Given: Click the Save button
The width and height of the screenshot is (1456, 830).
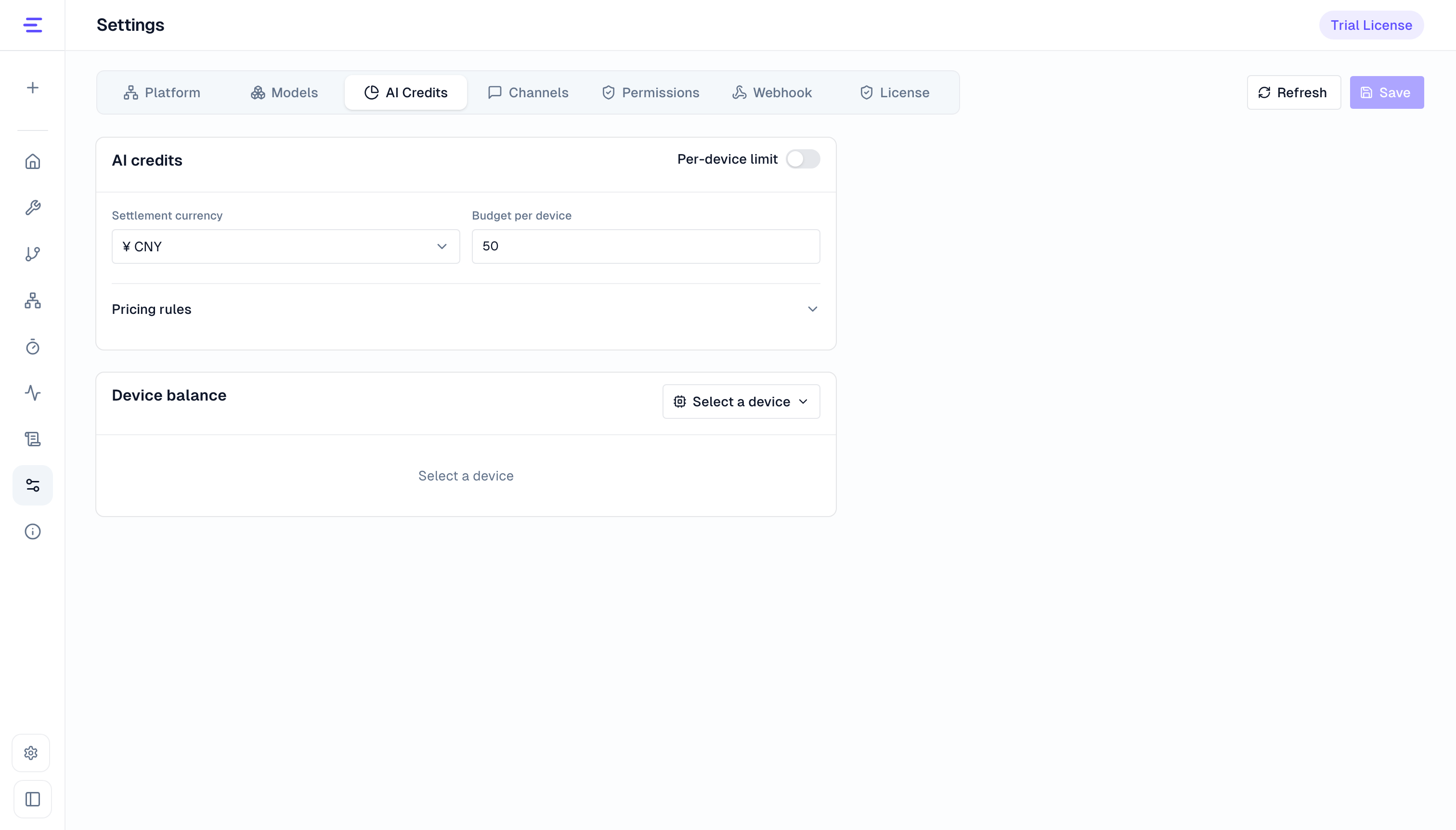Looking at the screenshot, I should [x=1387, y=92].
